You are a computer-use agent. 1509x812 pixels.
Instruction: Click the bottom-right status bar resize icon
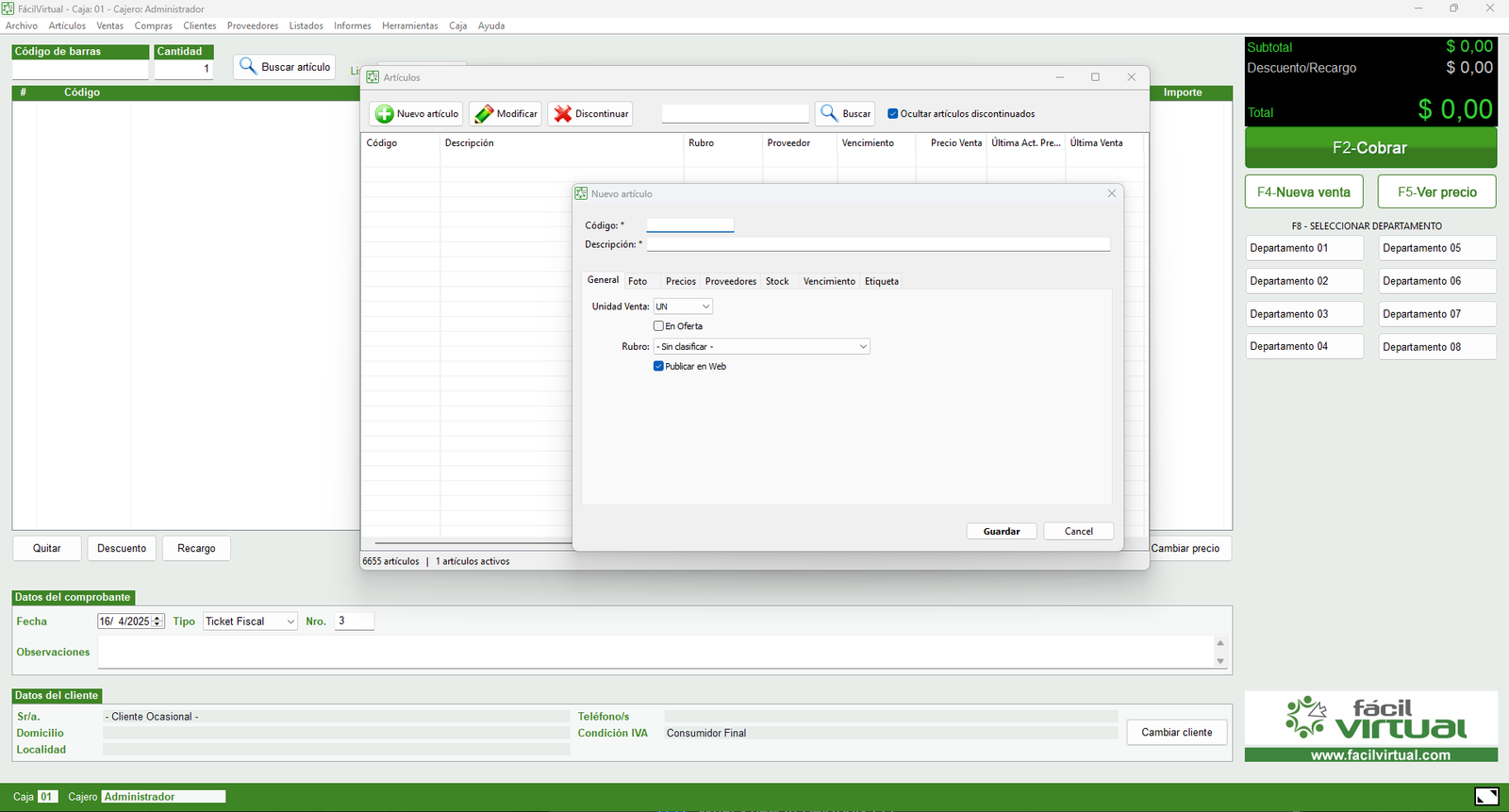pos(1486,797)
